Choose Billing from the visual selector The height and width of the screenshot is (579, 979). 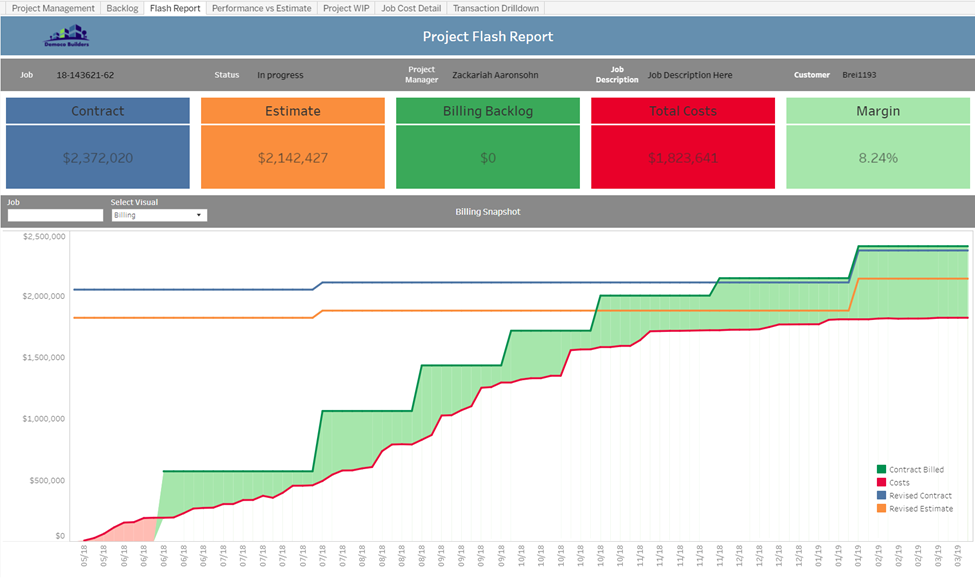pyautogui.click(x=140, y=214)
